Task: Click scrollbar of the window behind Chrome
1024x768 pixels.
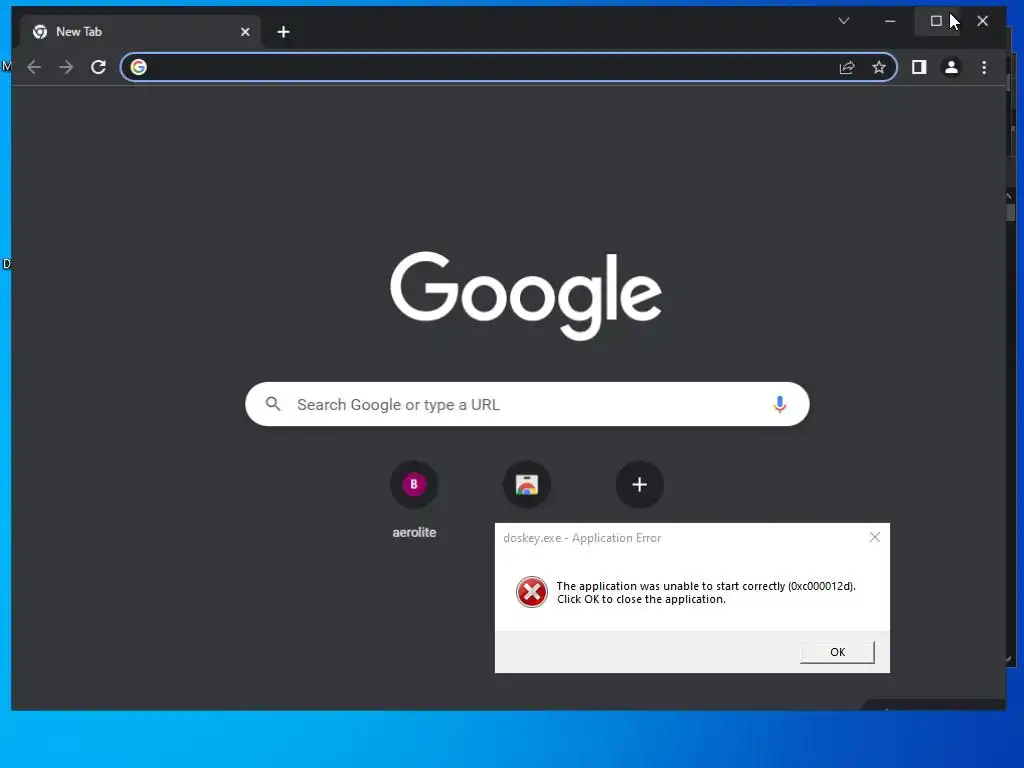Action: coord(1011,213)
